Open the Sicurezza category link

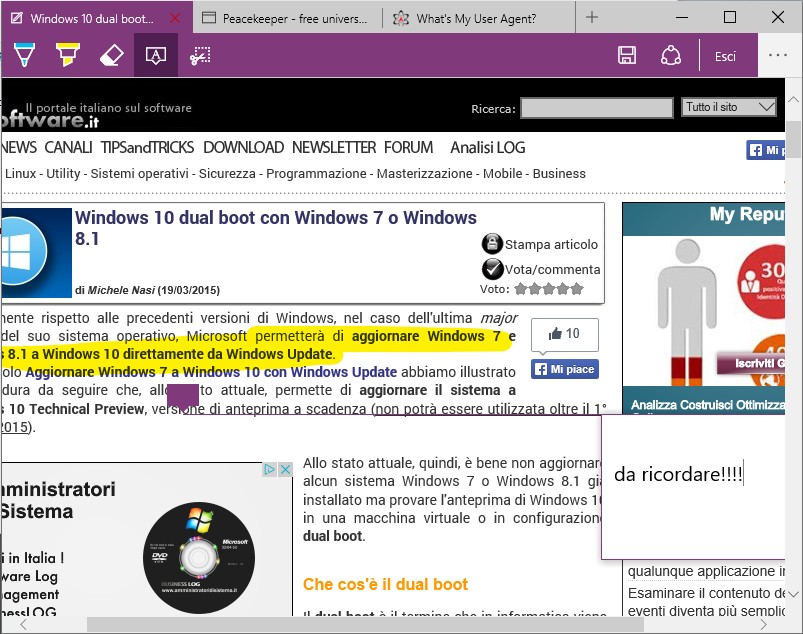227,174
